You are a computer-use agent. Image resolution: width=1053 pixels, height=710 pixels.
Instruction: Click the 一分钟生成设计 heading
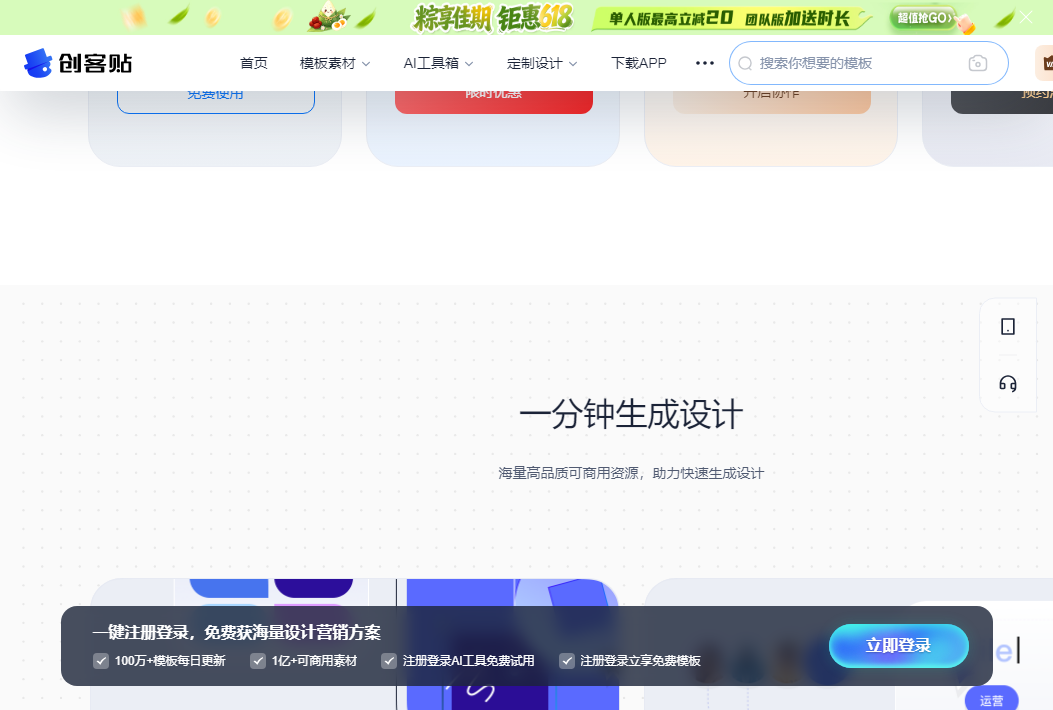click(631, 414)
